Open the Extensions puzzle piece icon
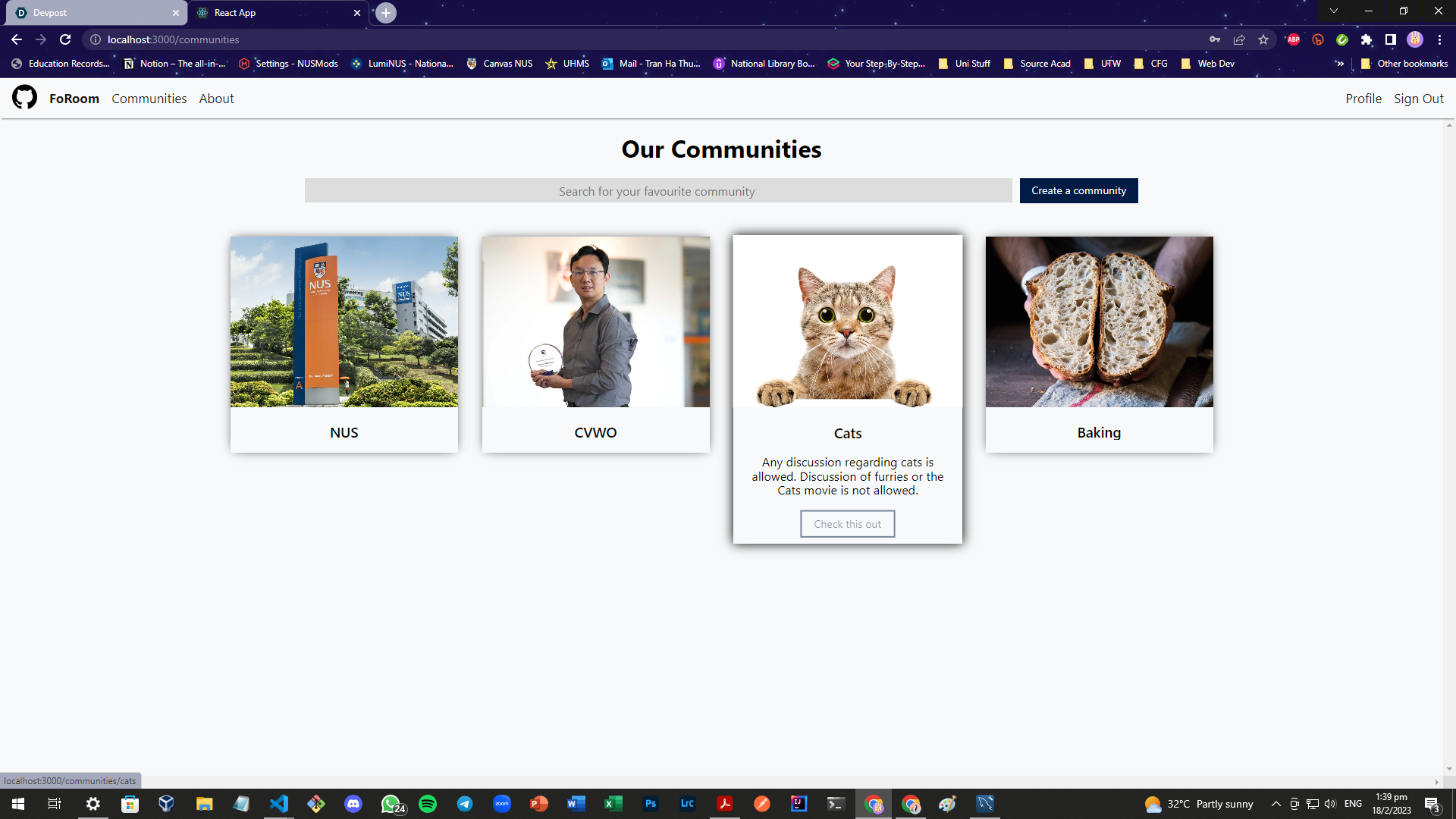The width and height of the screenshot is (1456, 819). pyautogui.click(x=1367, y=39)
